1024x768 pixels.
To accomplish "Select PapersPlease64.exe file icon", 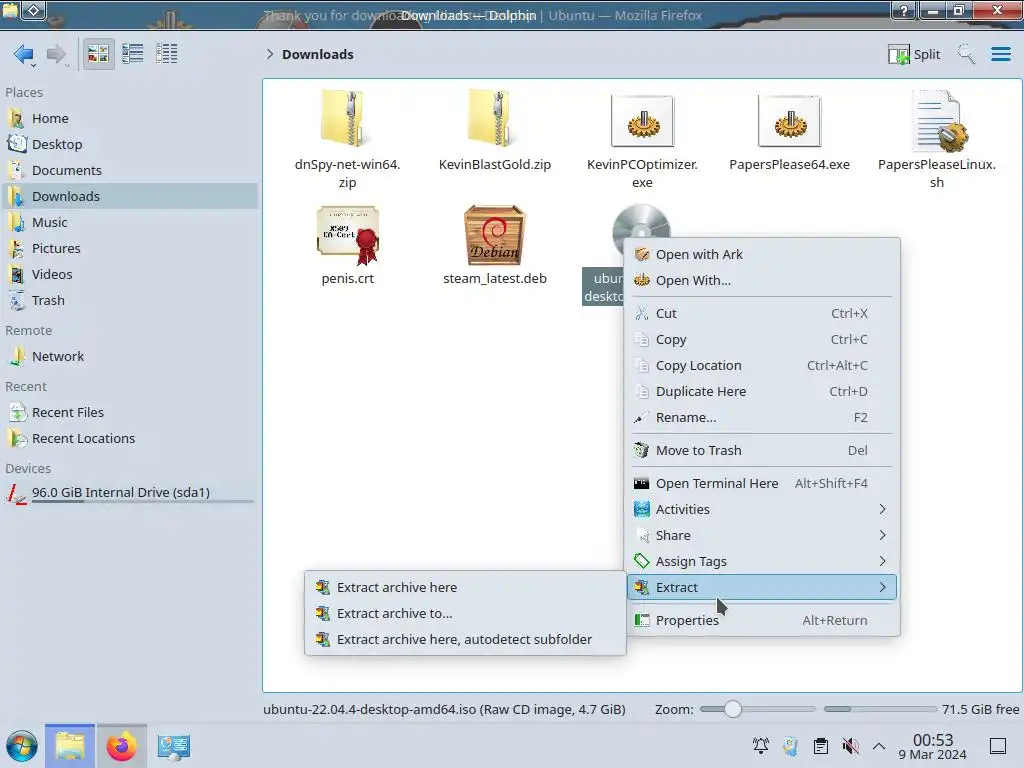I will (x=790, y=121).
